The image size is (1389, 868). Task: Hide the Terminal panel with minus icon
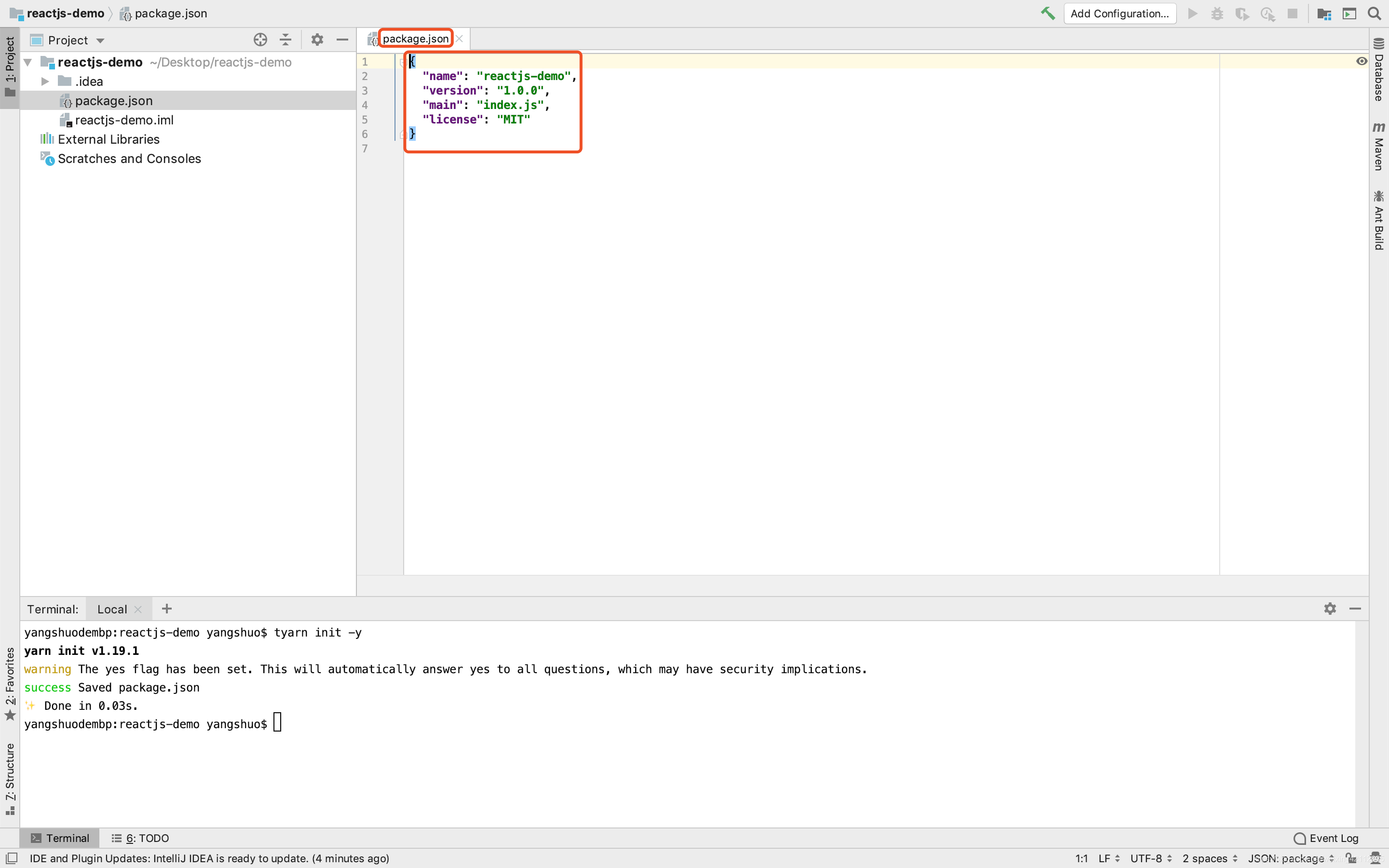click(1355, 609)
